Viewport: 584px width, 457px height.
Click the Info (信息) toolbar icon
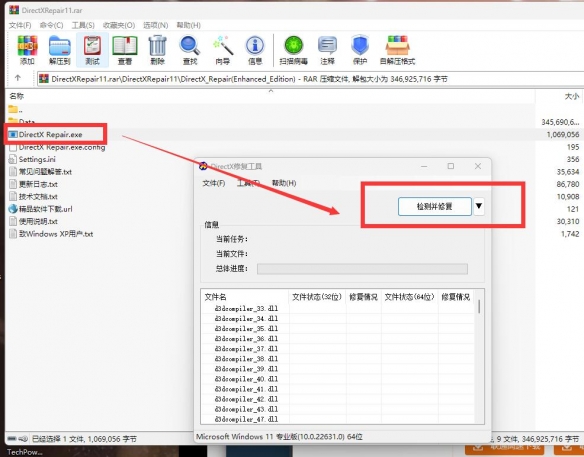point(255,50)
